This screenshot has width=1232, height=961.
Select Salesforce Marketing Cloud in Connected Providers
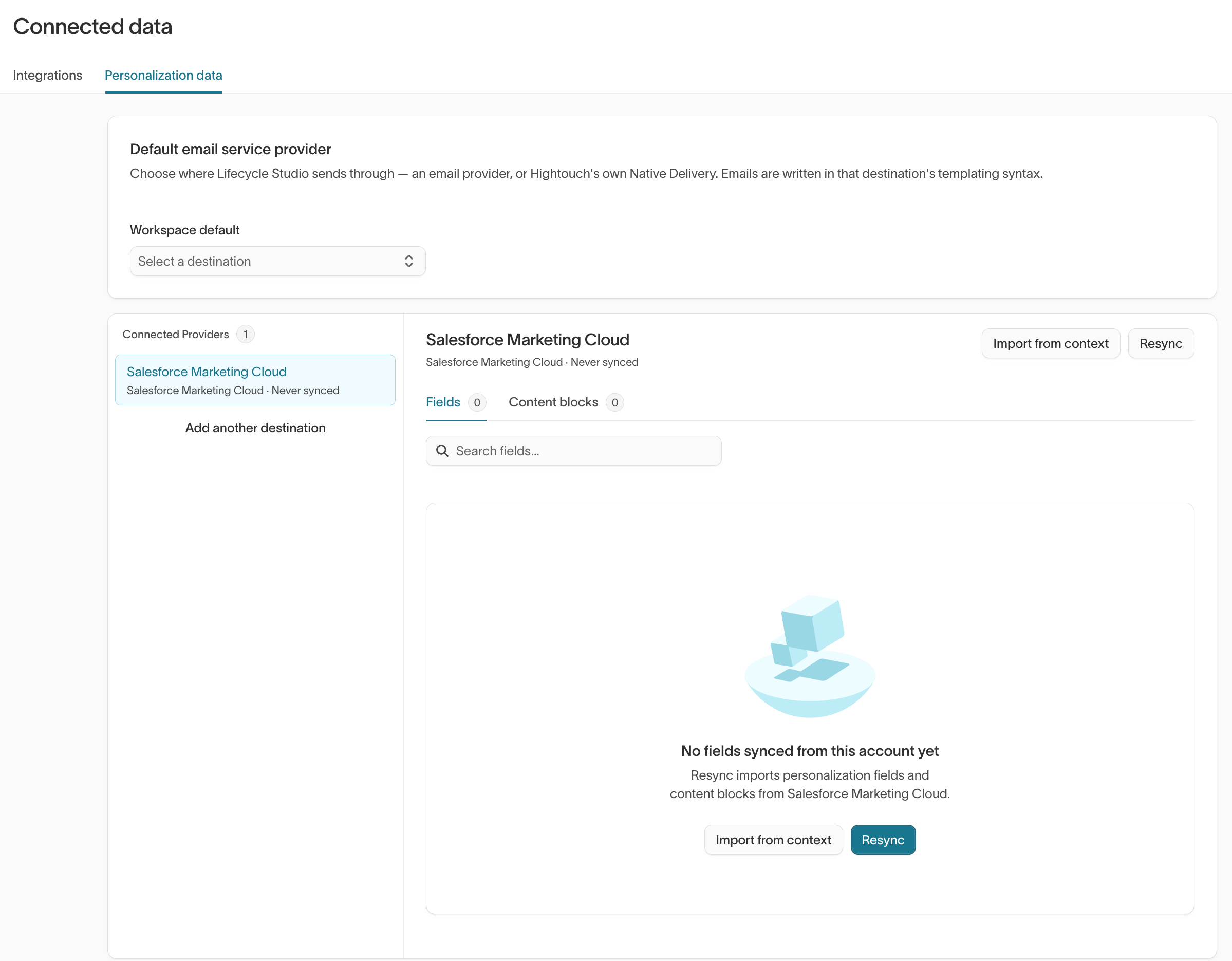255,380
